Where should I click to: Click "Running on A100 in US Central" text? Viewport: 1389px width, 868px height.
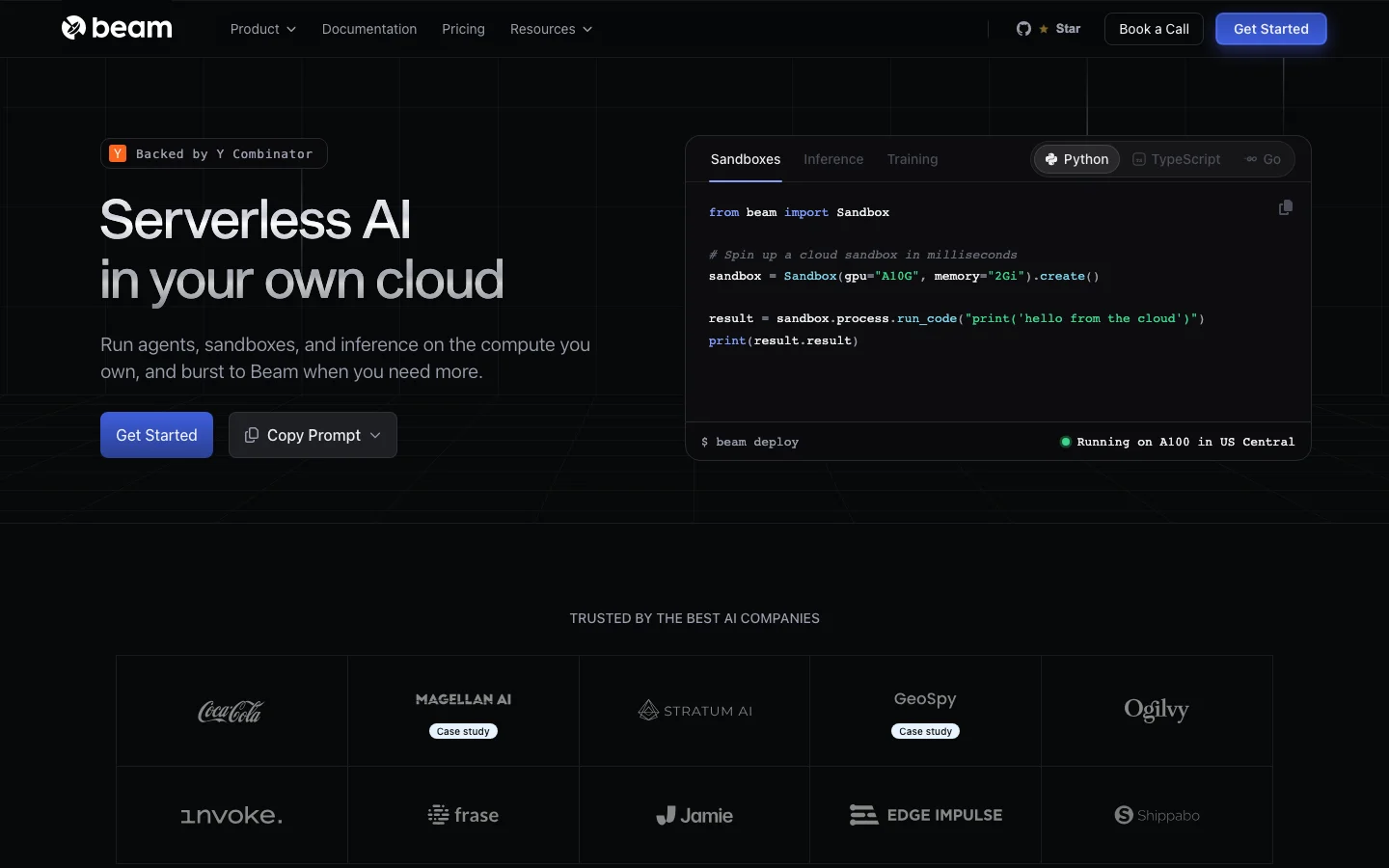coord(1185,442)
